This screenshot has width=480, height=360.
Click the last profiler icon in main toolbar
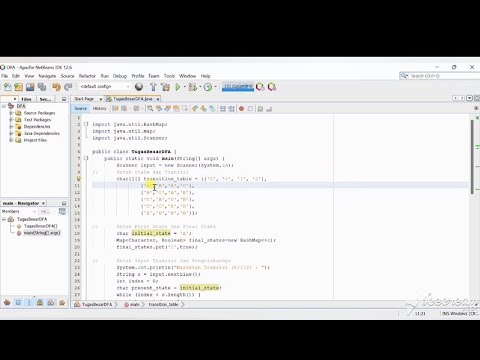point(272,87)
